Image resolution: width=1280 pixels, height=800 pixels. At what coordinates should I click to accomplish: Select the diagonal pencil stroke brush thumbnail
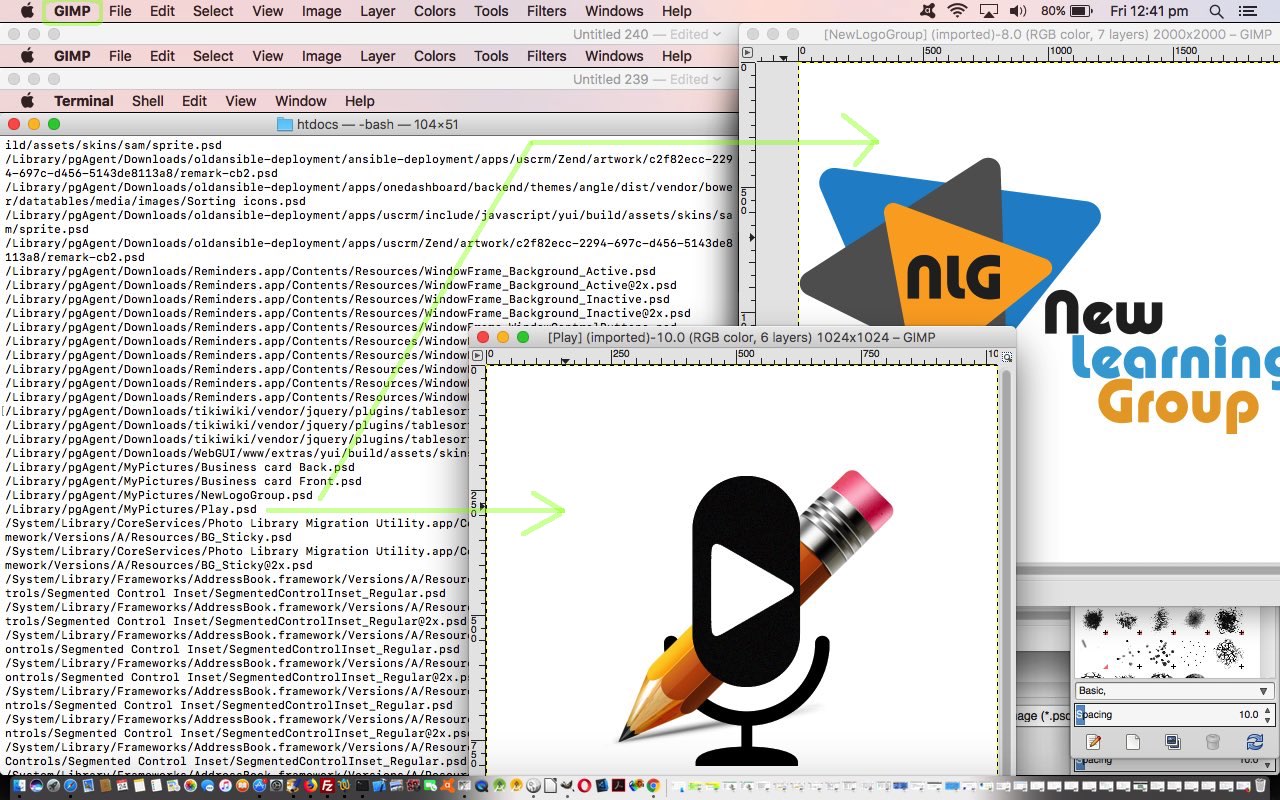[x=1084, y=644]
